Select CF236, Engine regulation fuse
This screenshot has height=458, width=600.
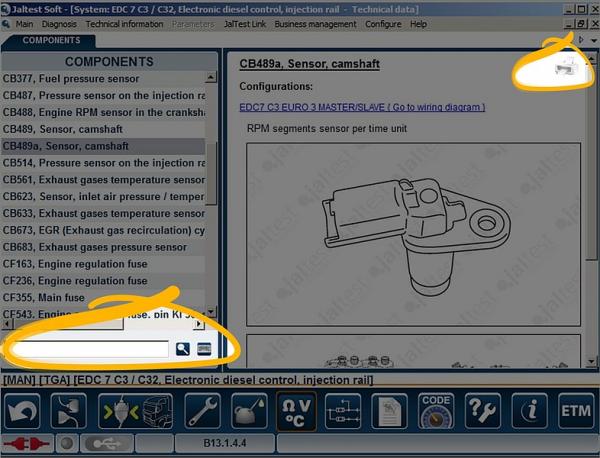pos(103,281)
